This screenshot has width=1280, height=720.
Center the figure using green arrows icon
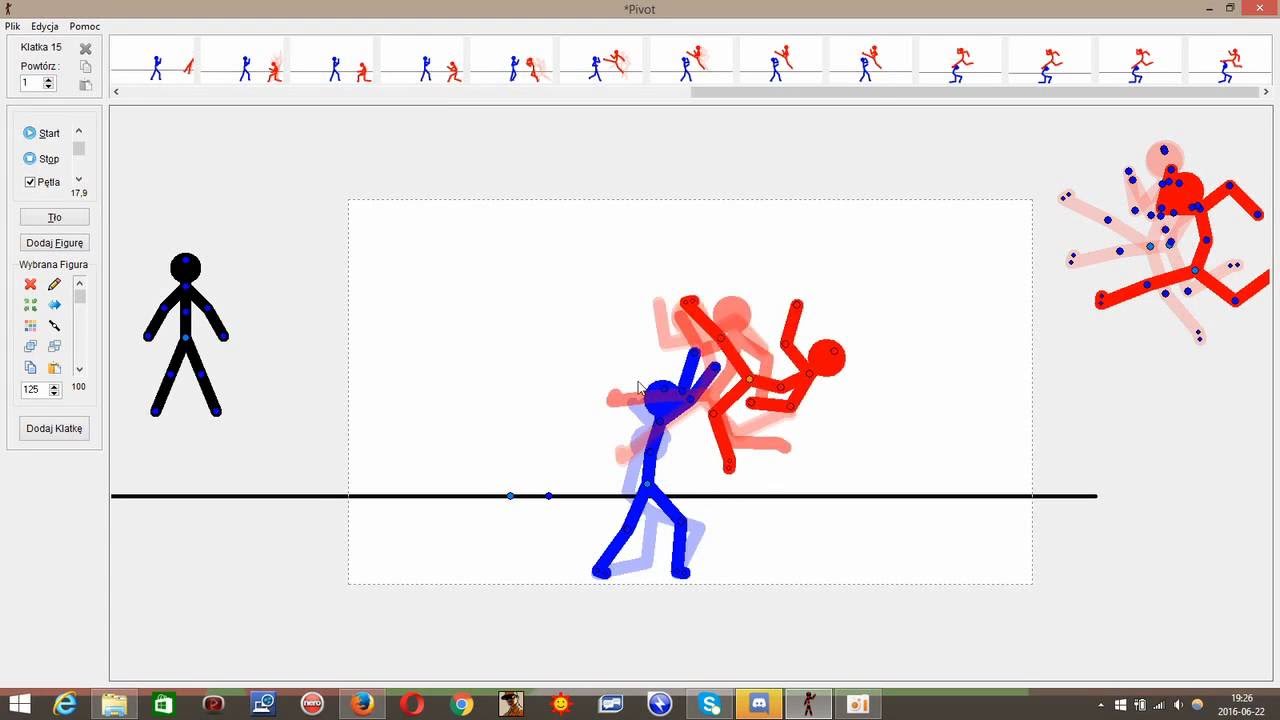click(30, 305)
